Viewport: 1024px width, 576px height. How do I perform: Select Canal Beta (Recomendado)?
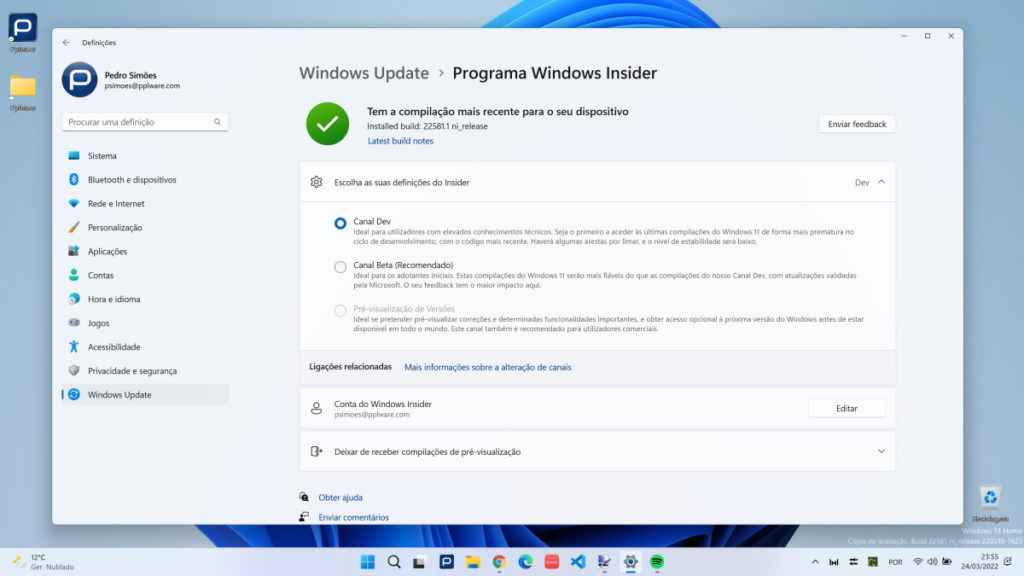(x=340, y=267)
